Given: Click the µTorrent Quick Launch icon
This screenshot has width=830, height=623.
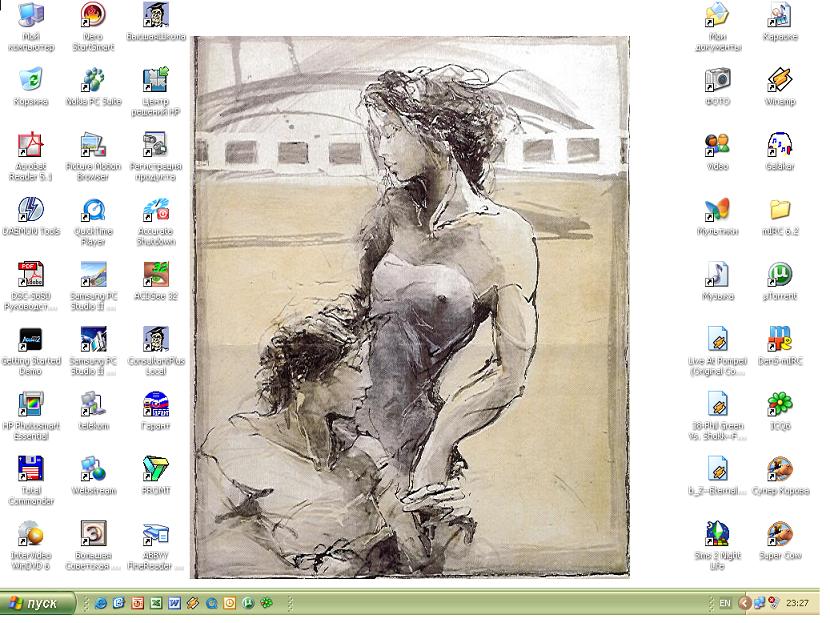Looking at the screenshot, I should [248, 603].
